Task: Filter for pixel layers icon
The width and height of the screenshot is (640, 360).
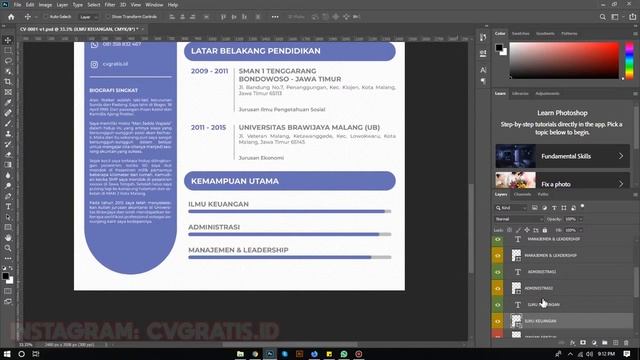Action: (534, 208)
